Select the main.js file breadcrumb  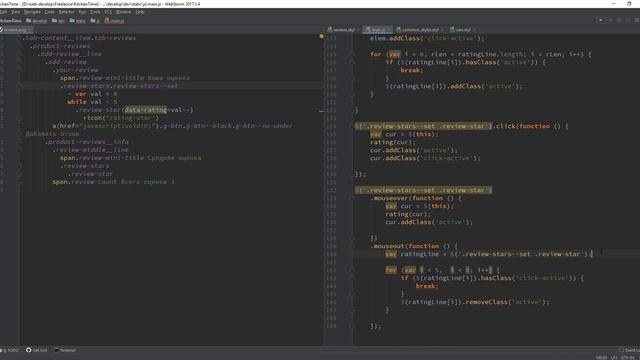[x=114, y=21]
